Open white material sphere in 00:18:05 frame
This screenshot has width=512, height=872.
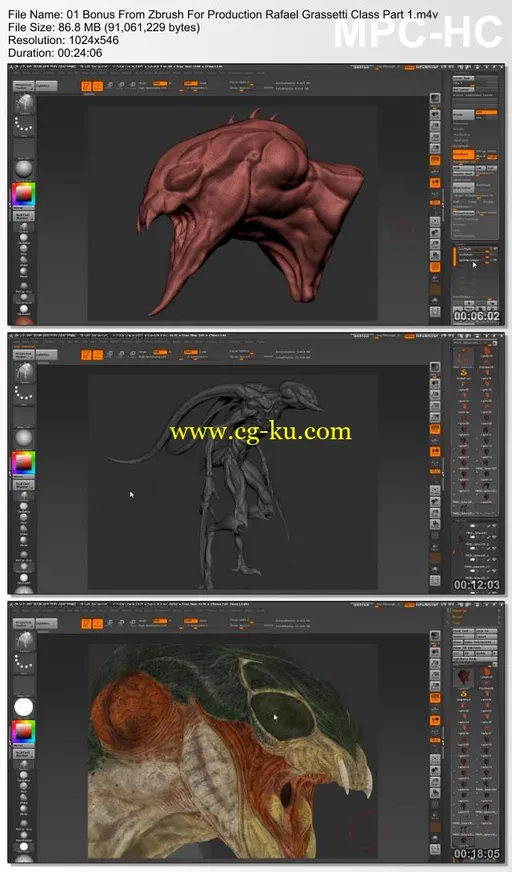(x=24, y=707)
